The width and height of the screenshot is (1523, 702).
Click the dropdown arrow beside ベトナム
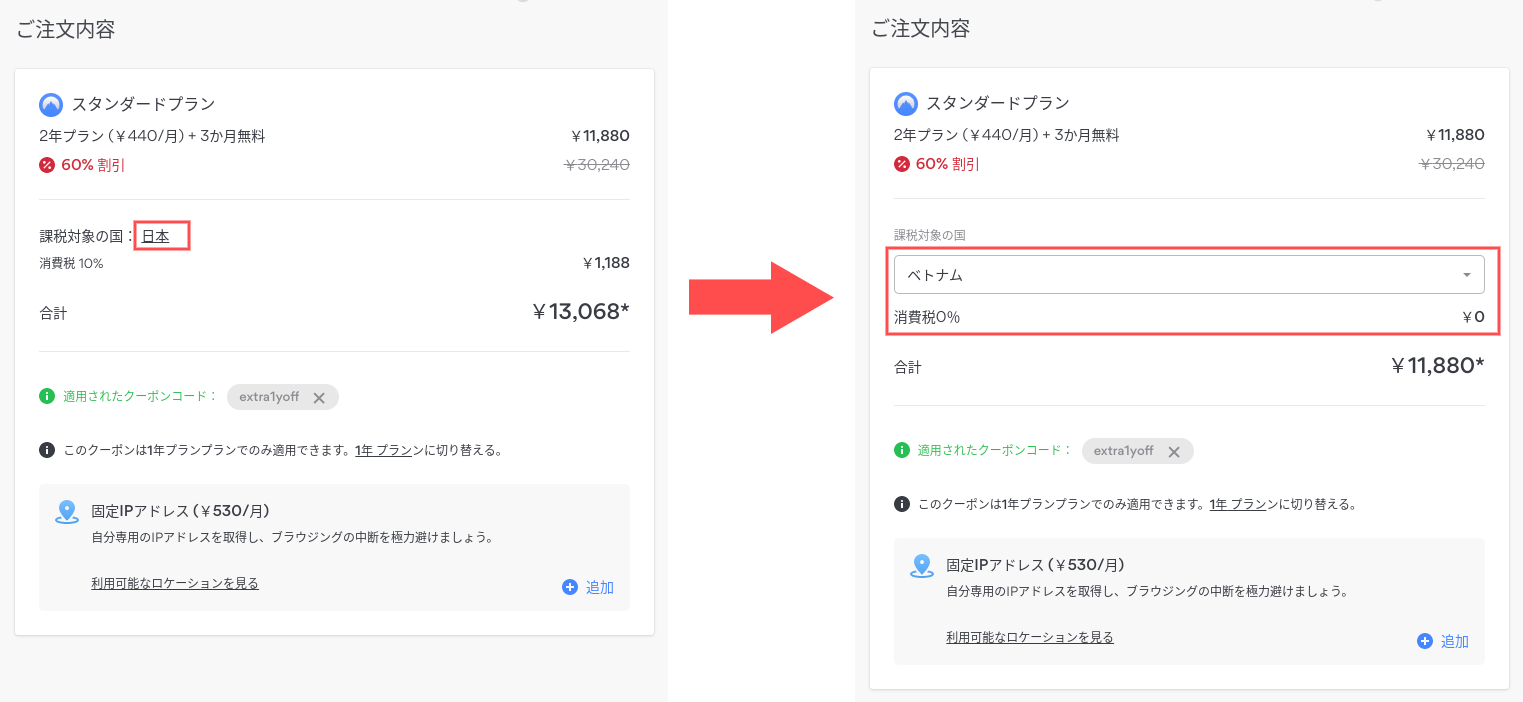tap(1466, 275)
